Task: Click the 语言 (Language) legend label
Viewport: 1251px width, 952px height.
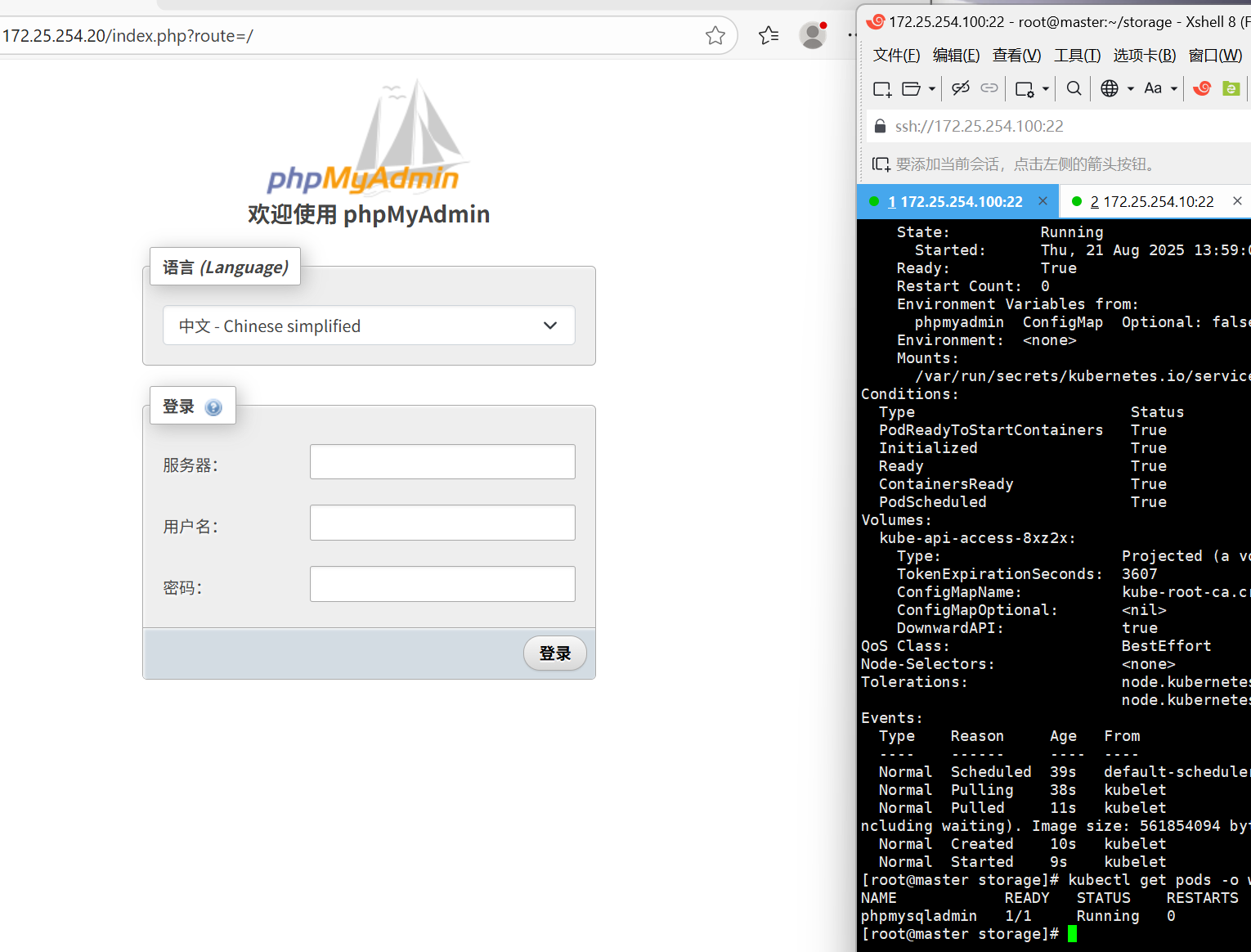Action: (226, 267)
